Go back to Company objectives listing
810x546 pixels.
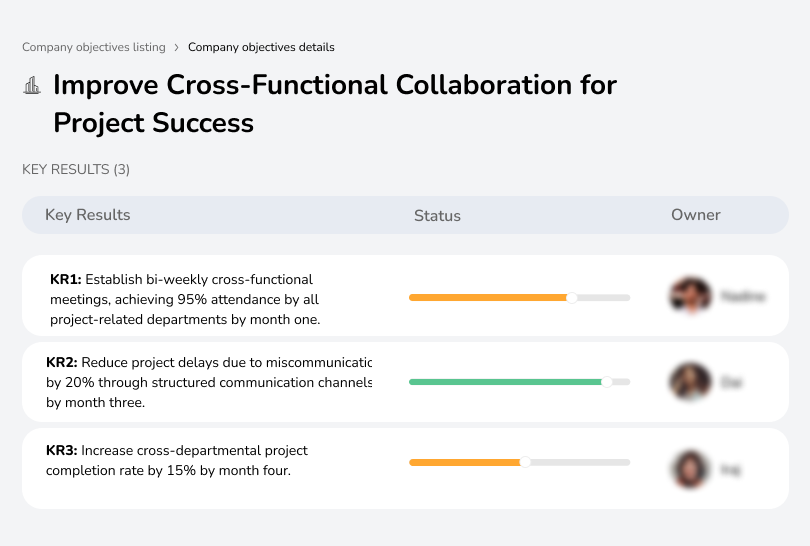click(x=94, y=47)
